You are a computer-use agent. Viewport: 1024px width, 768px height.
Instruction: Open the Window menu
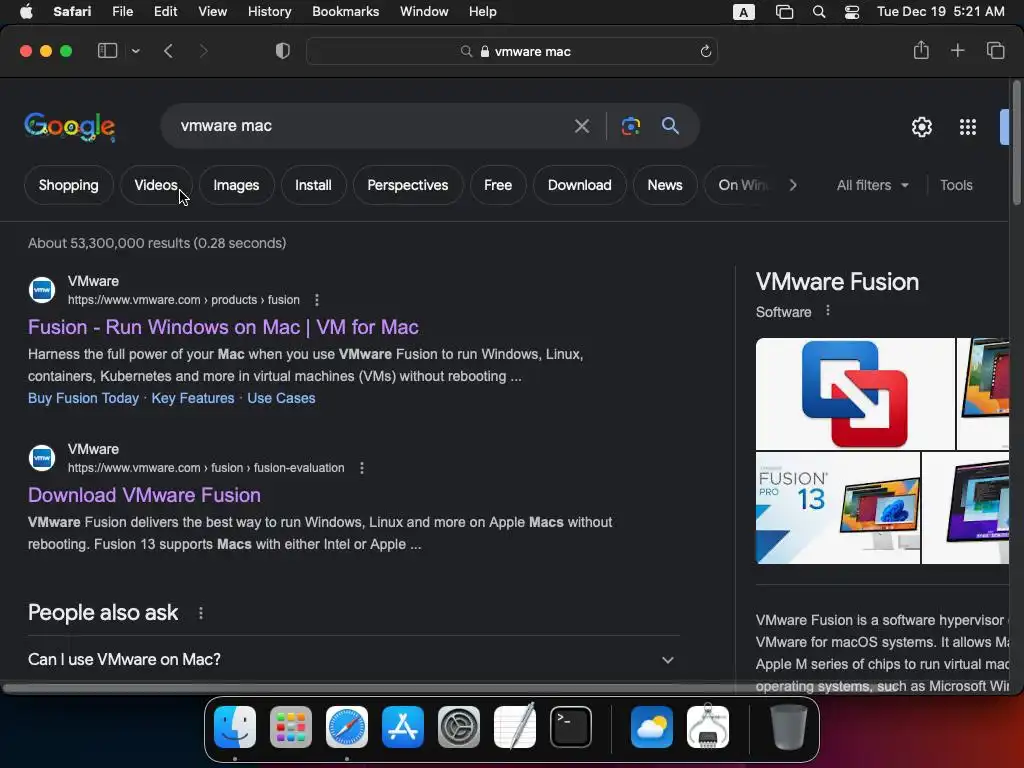[x=424, y=12]
